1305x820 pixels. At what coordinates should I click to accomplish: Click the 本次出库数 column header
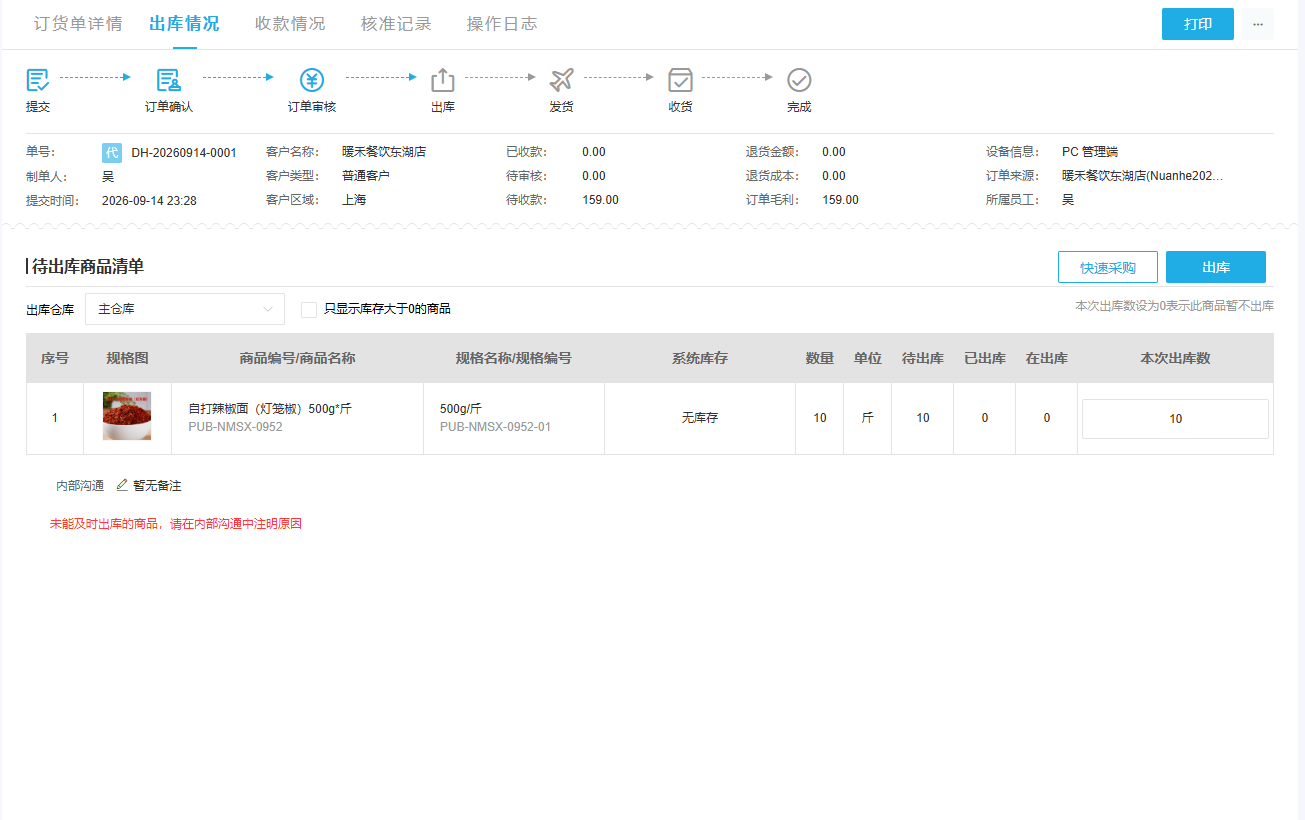(1175, 358)
